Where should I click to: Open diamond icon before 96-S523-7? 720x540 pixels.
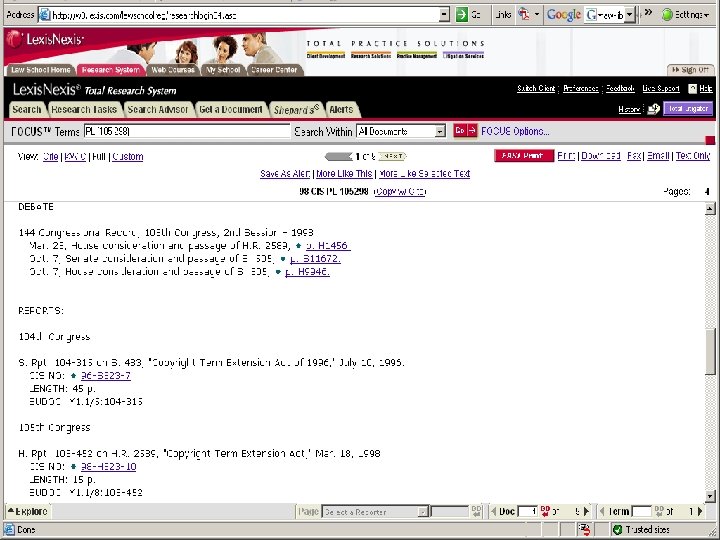click(x=73, y=376)
